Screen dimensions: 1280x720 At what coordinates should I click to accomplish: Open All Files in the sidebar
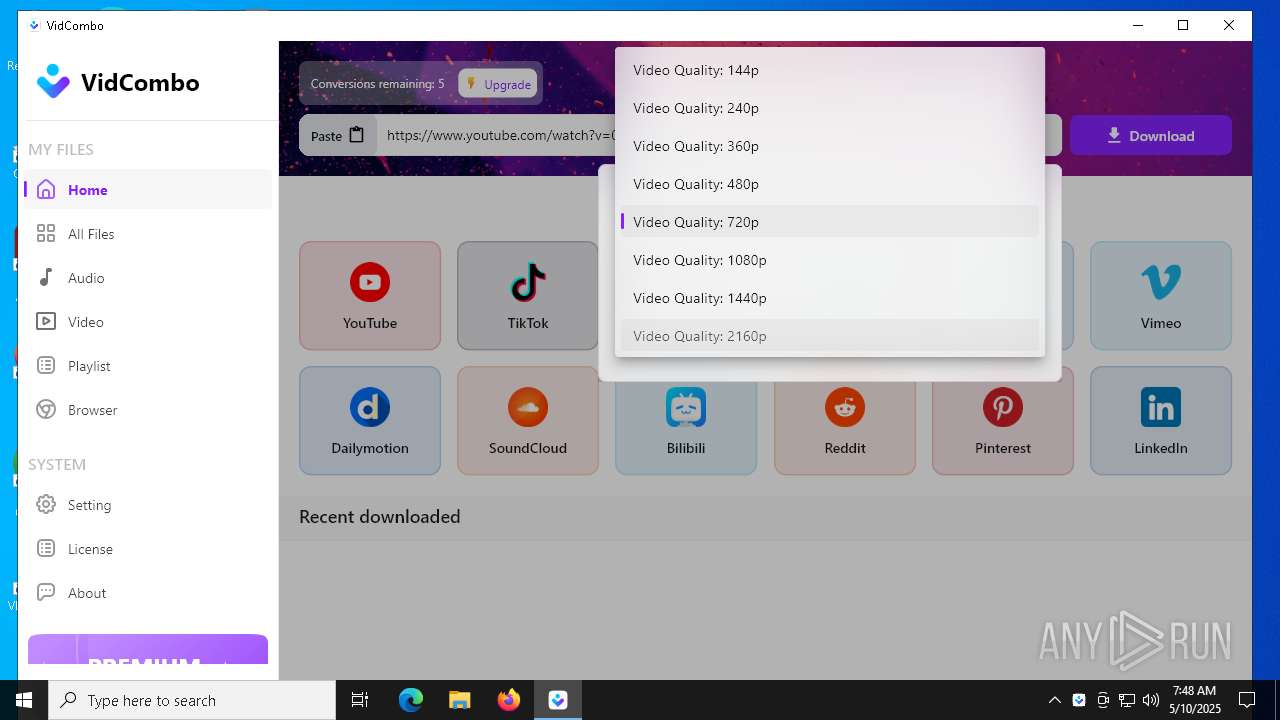pyautogui.click(x=150, y=234)
